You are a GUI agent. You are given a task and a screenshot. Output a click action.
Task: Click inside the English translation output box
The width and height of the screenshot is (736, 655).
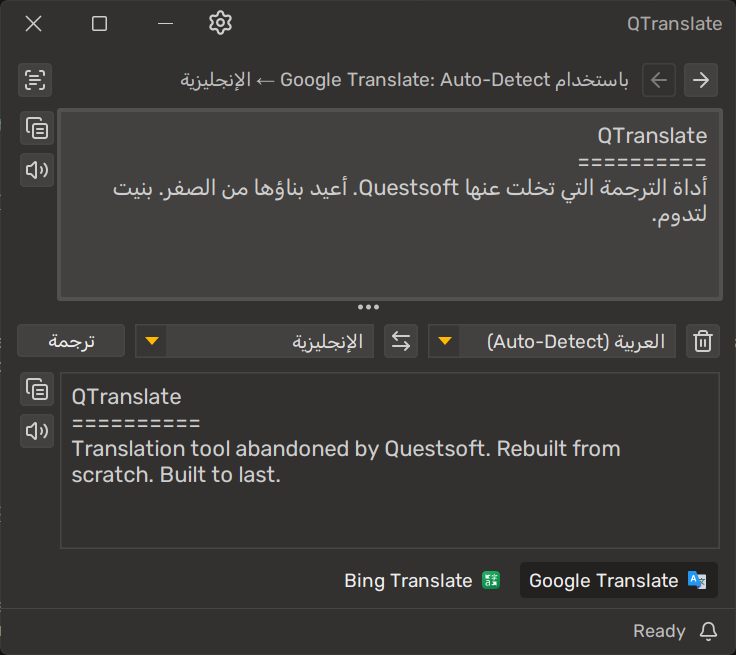[390, 460]
